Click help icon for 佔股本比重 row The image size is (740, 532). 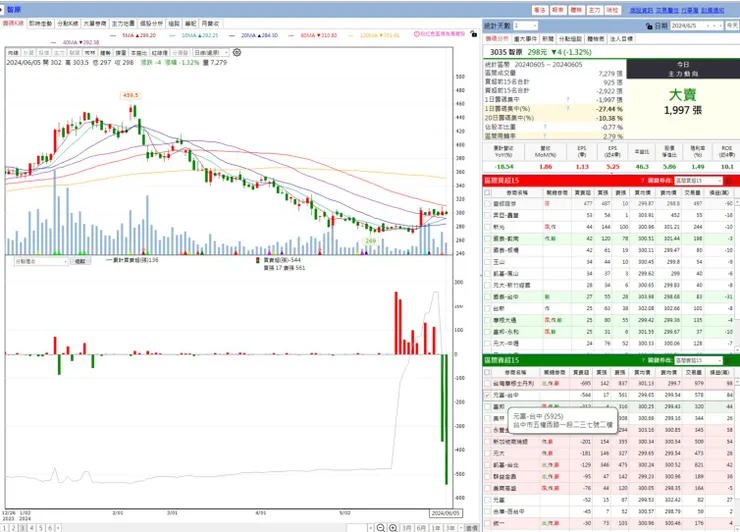[x=545, y=127]
